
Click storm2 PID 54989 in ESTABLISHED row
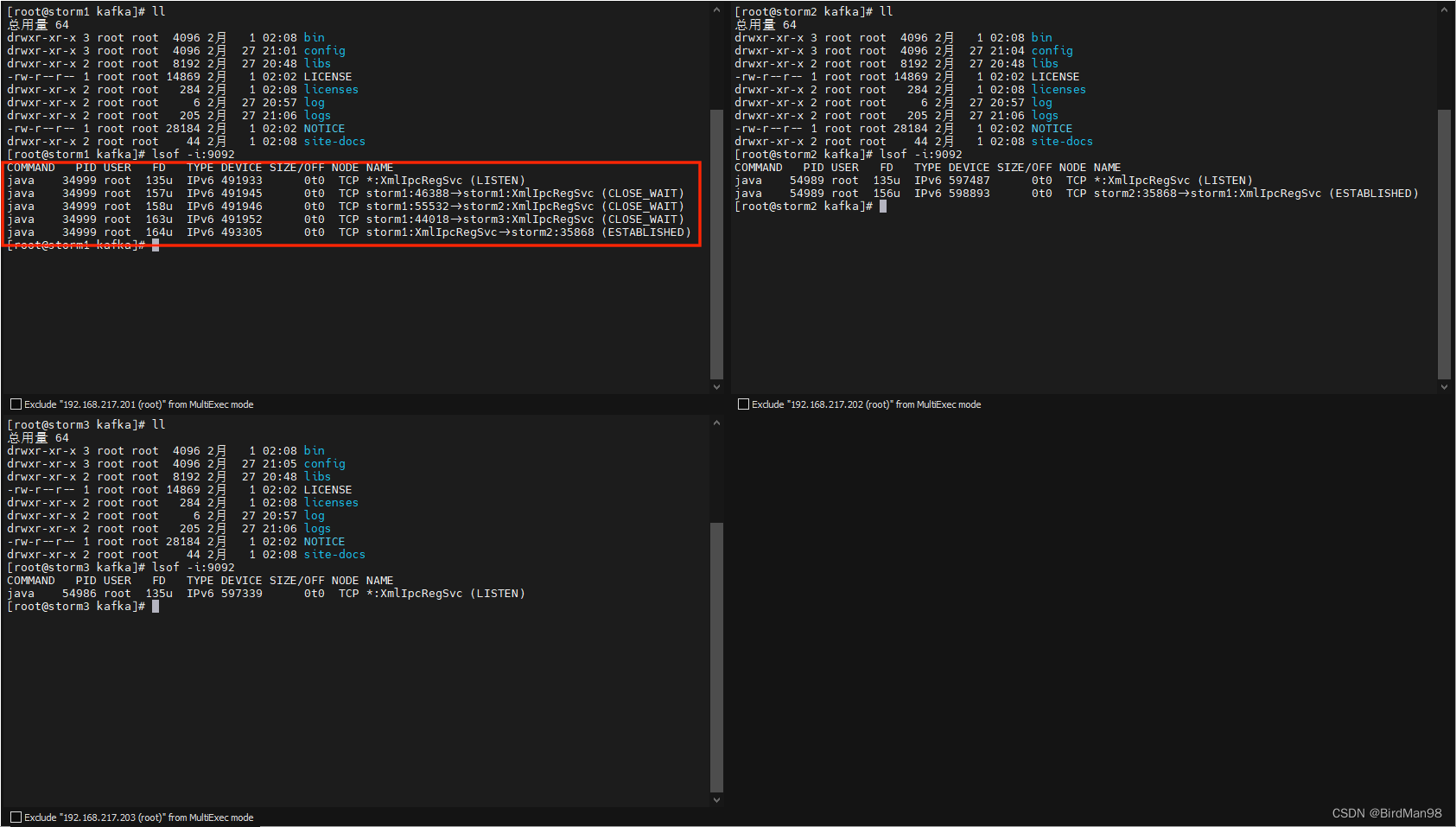coord(807,194)
